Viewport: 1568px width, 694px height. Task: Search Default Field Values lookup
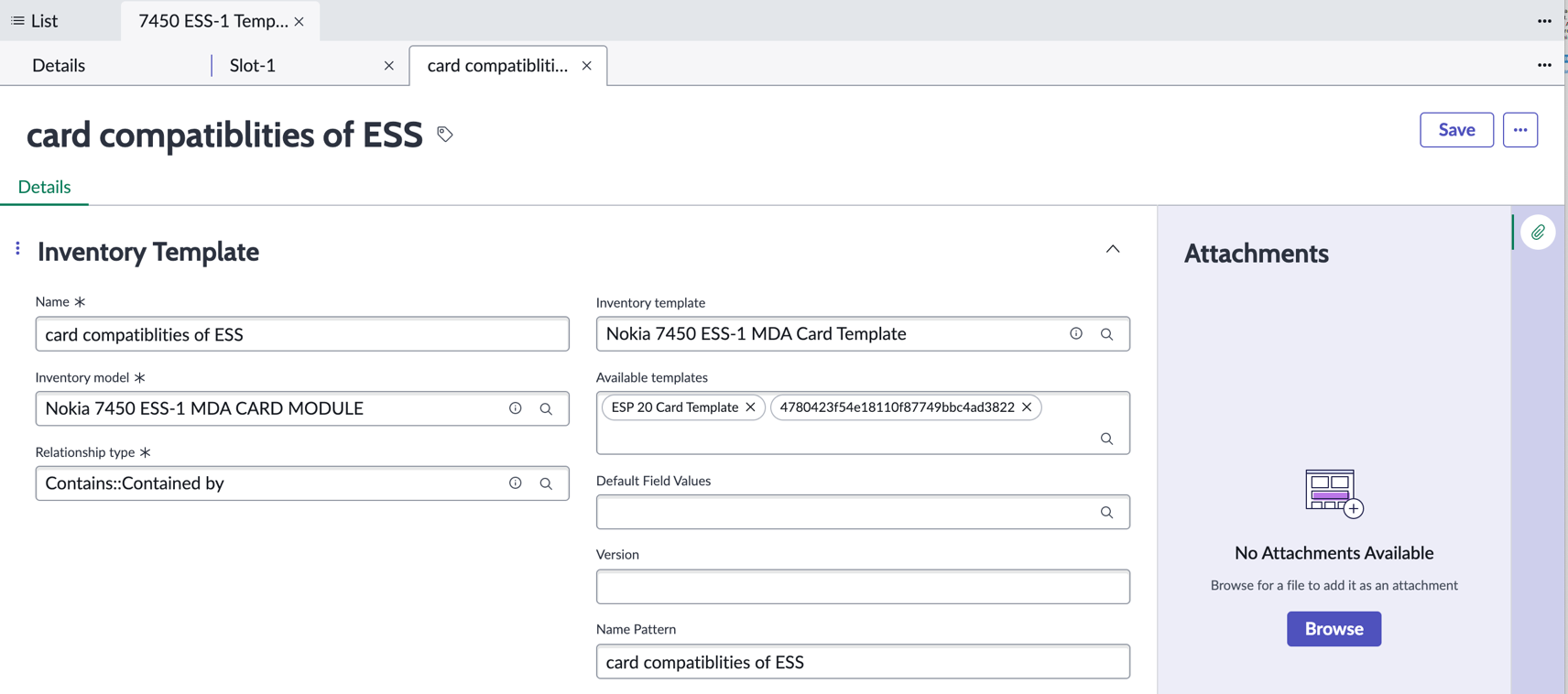click(x=1106, y=513)
